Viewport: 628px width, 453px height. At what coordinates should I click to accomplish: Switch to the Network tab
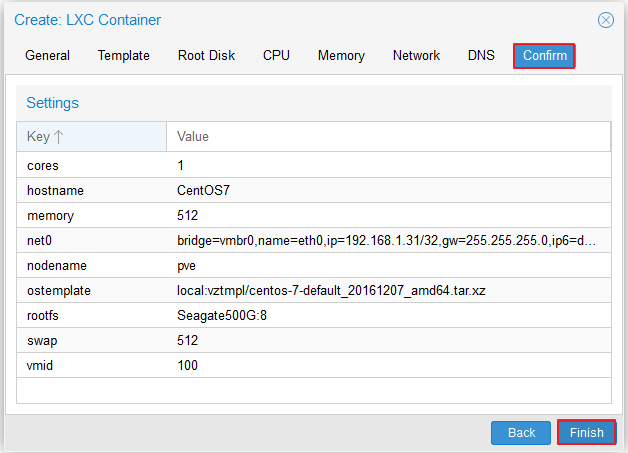416,56
